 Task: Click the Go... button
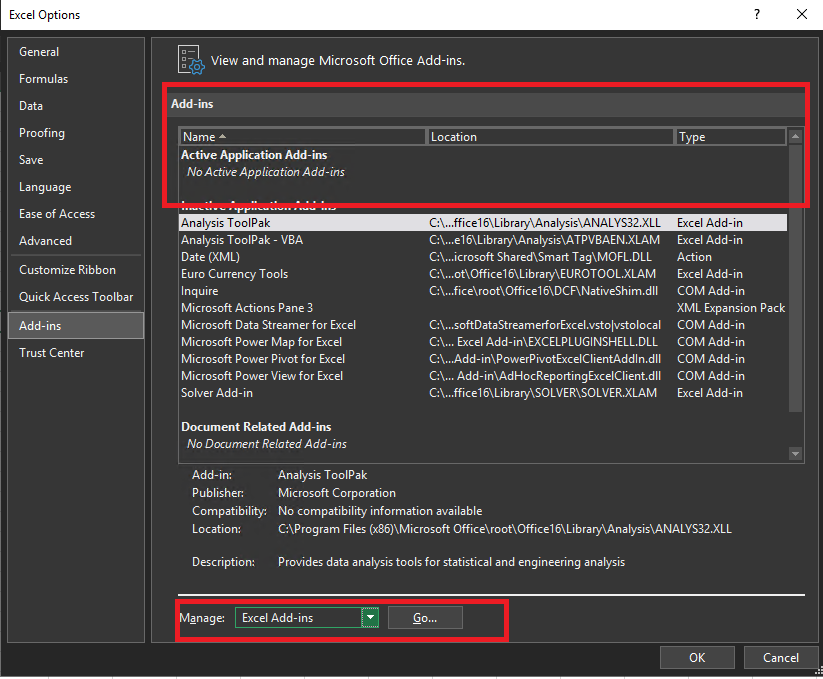pos(425,618)
